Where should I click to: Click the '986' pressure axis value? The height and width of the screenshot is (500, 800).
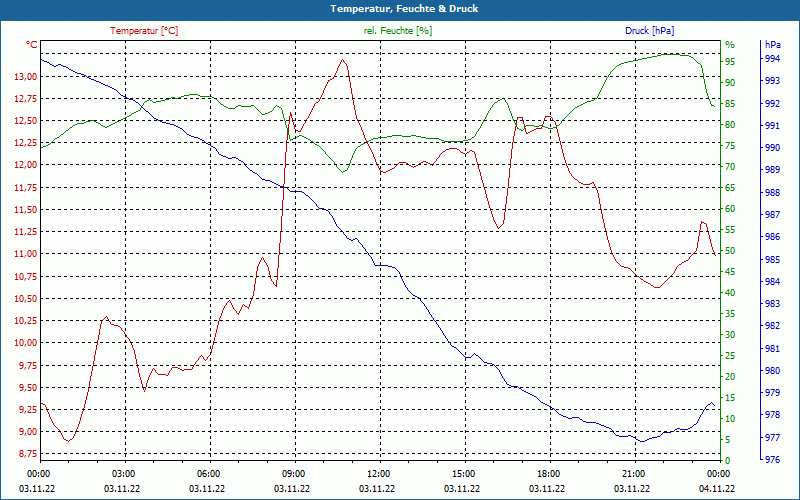click(772, 237)
